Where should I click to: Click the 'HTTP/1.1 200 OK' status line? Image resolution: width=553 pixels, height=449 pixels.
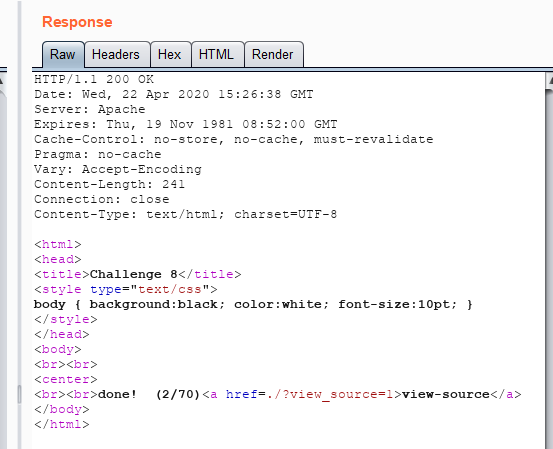94,79
